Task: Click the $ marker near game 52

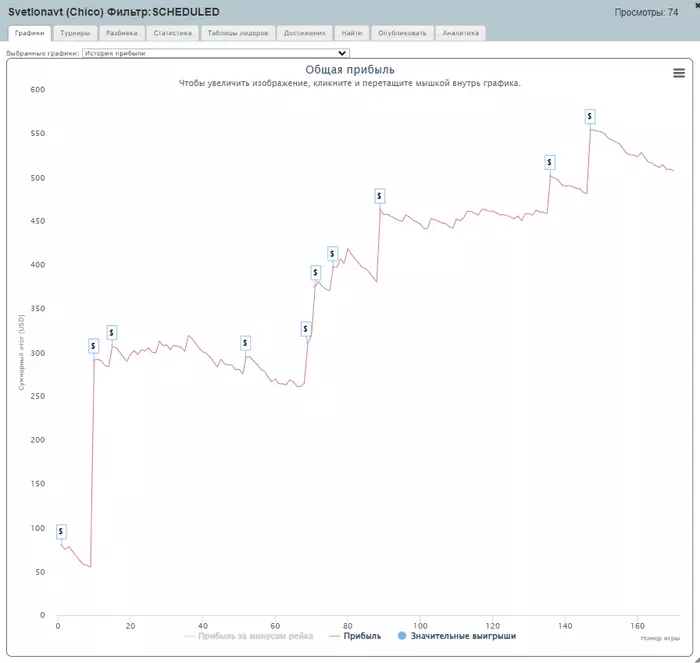Action: [245, 343]
